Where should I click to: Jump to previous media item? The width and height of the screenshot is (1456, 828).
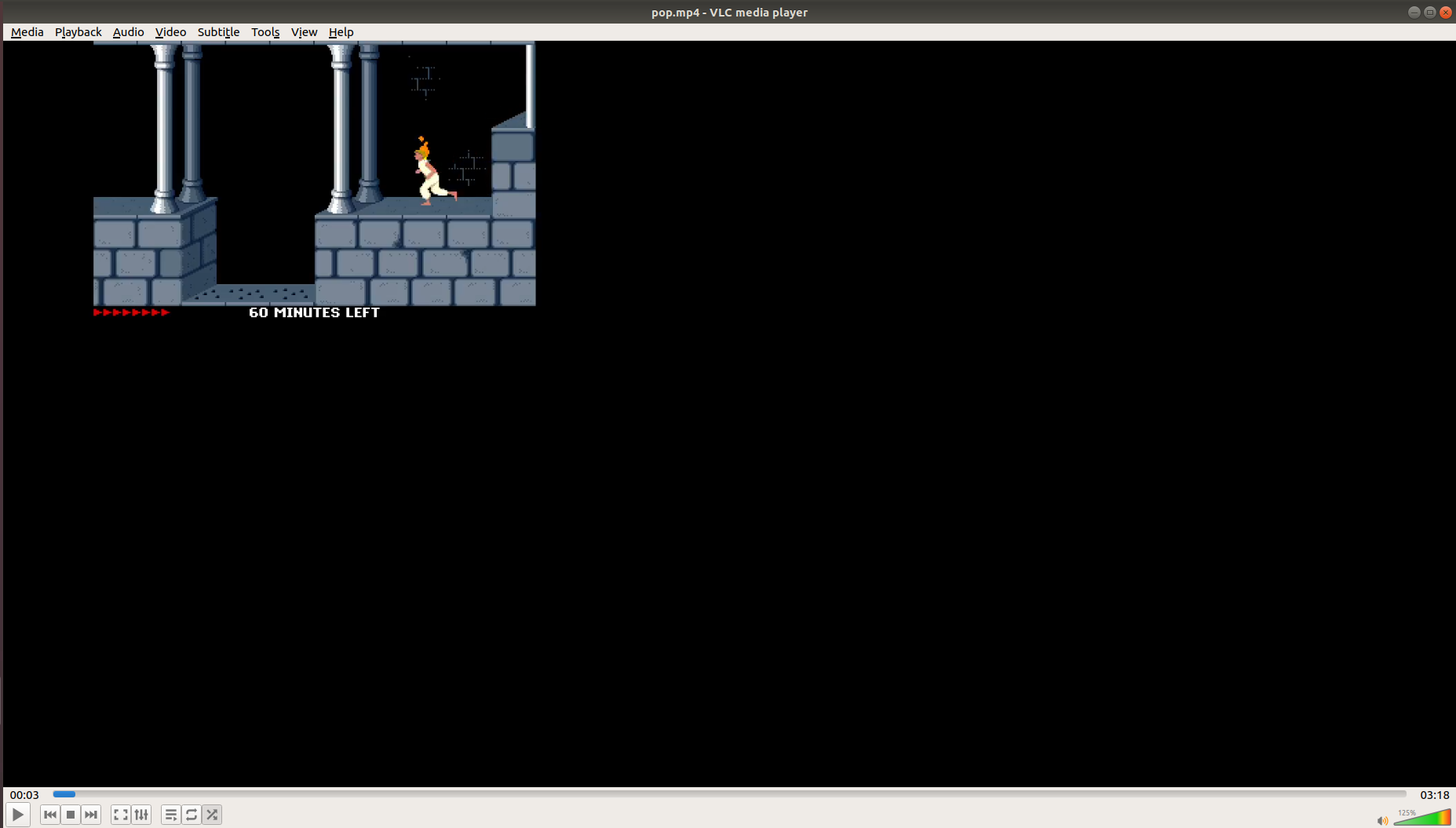50,815
